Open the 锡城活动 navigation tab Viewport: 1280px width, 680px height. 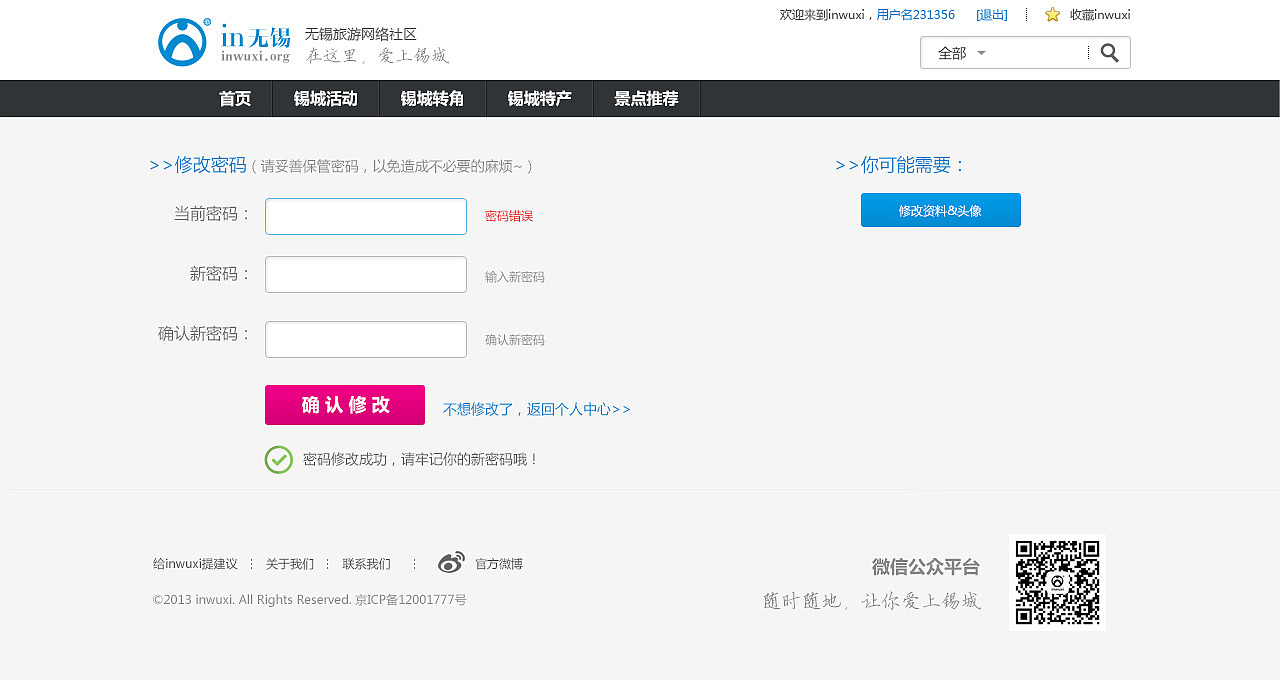tap(326, 98)
